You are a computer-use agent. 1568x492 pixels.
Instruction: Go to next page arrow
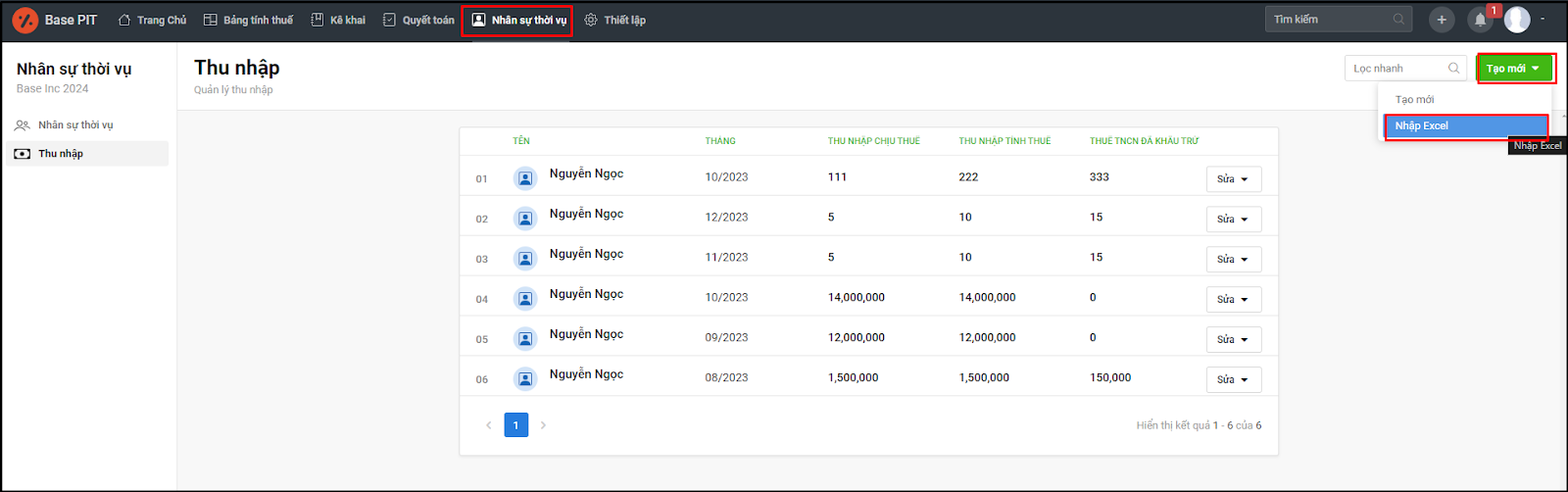click(x=544, y=425)
